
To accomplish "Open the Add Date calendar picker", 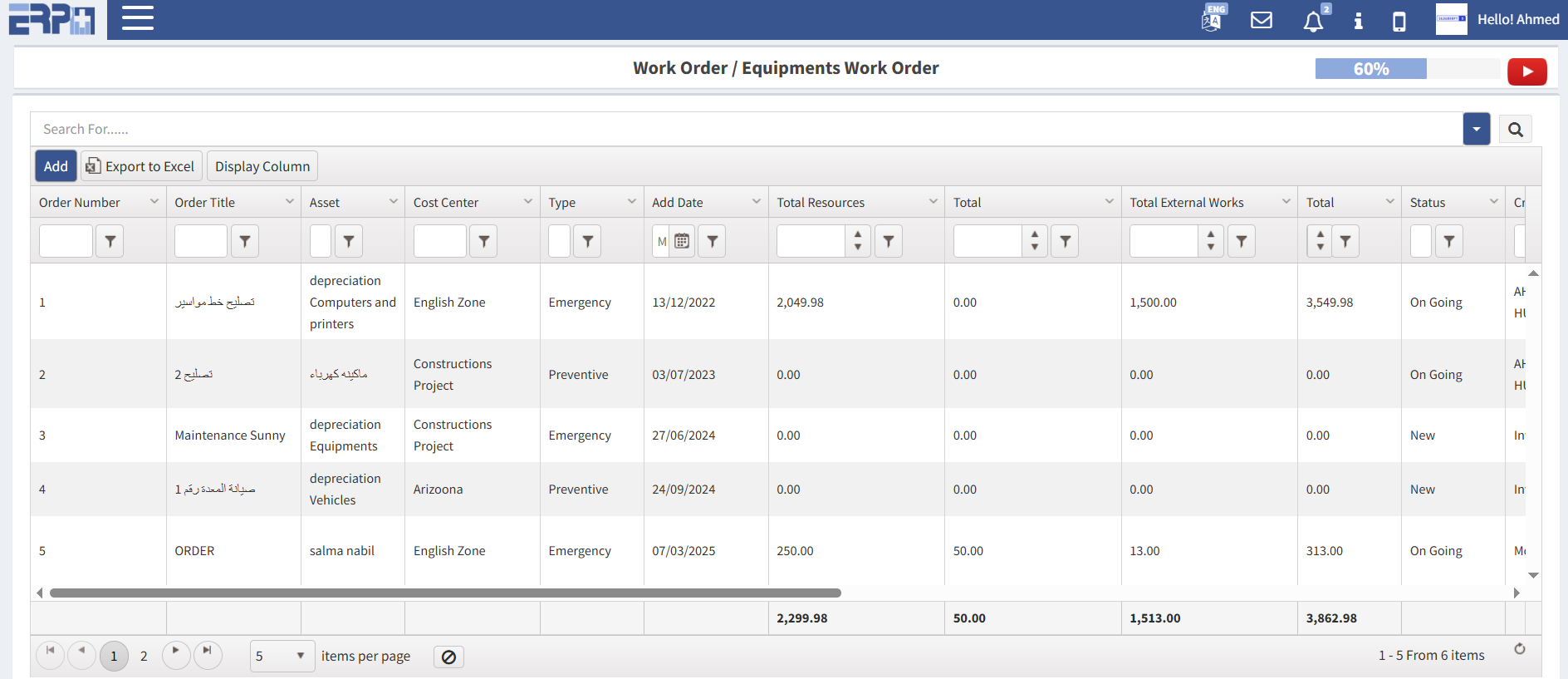I will pyautogui.click(x=682, y=242).
